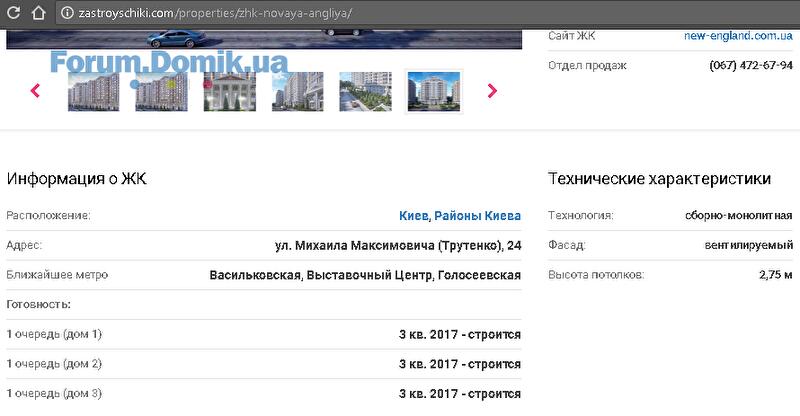Click the Отдел продаж label
The width and height of the screenshot is (800, 416).
click(x=587, y=65)
